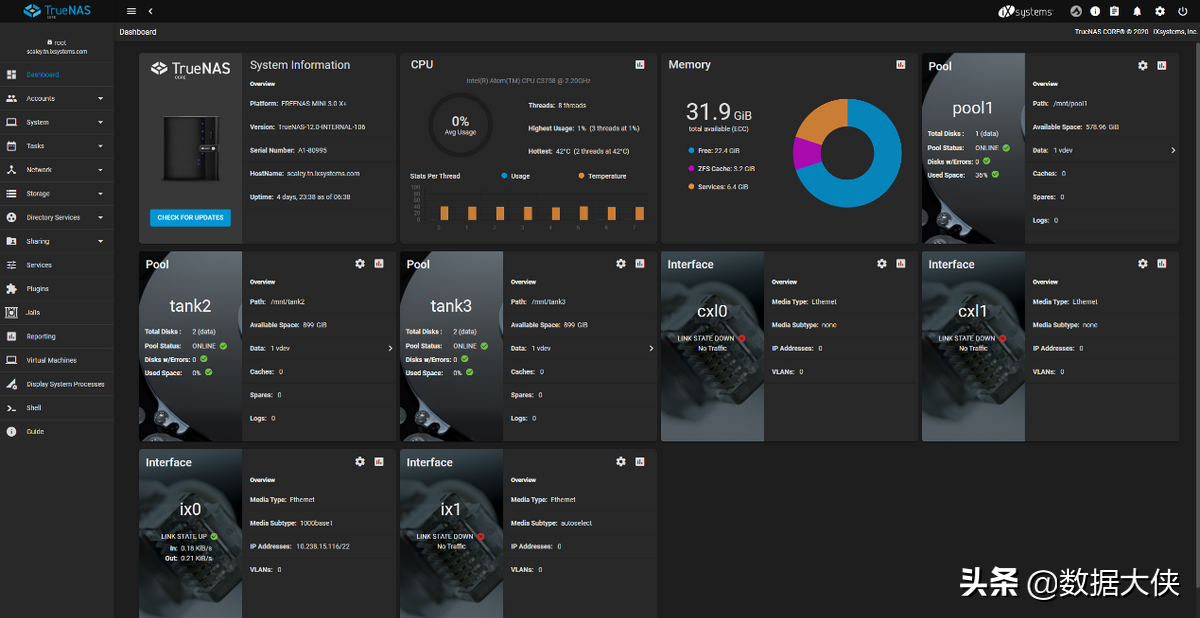Click the CHECK FOR UPDATES button

[190, 217]
